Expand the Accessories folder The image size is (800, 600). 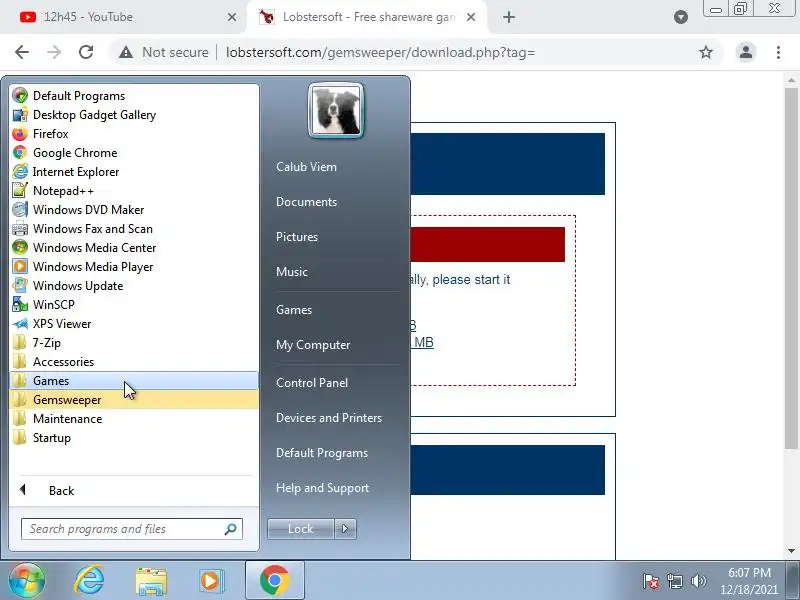pos(134,362)
